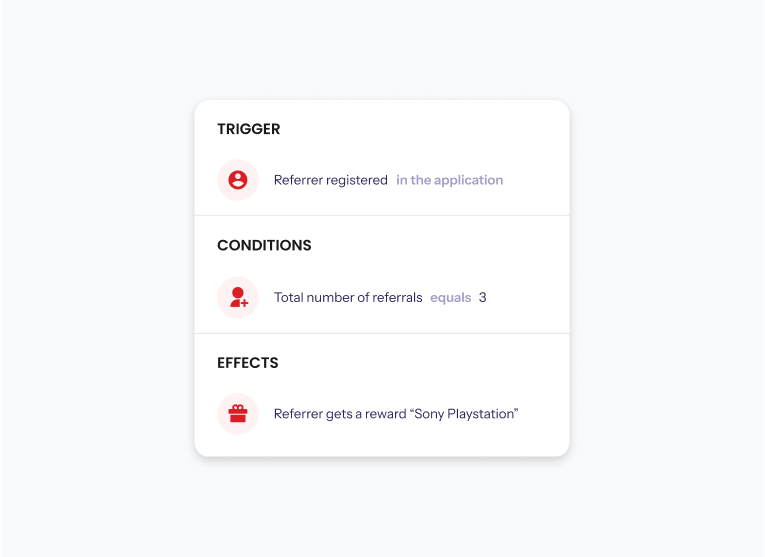Select the TRIGGER section heading
The height and width of the screenshot is (557, 765).
coord(249,129)
